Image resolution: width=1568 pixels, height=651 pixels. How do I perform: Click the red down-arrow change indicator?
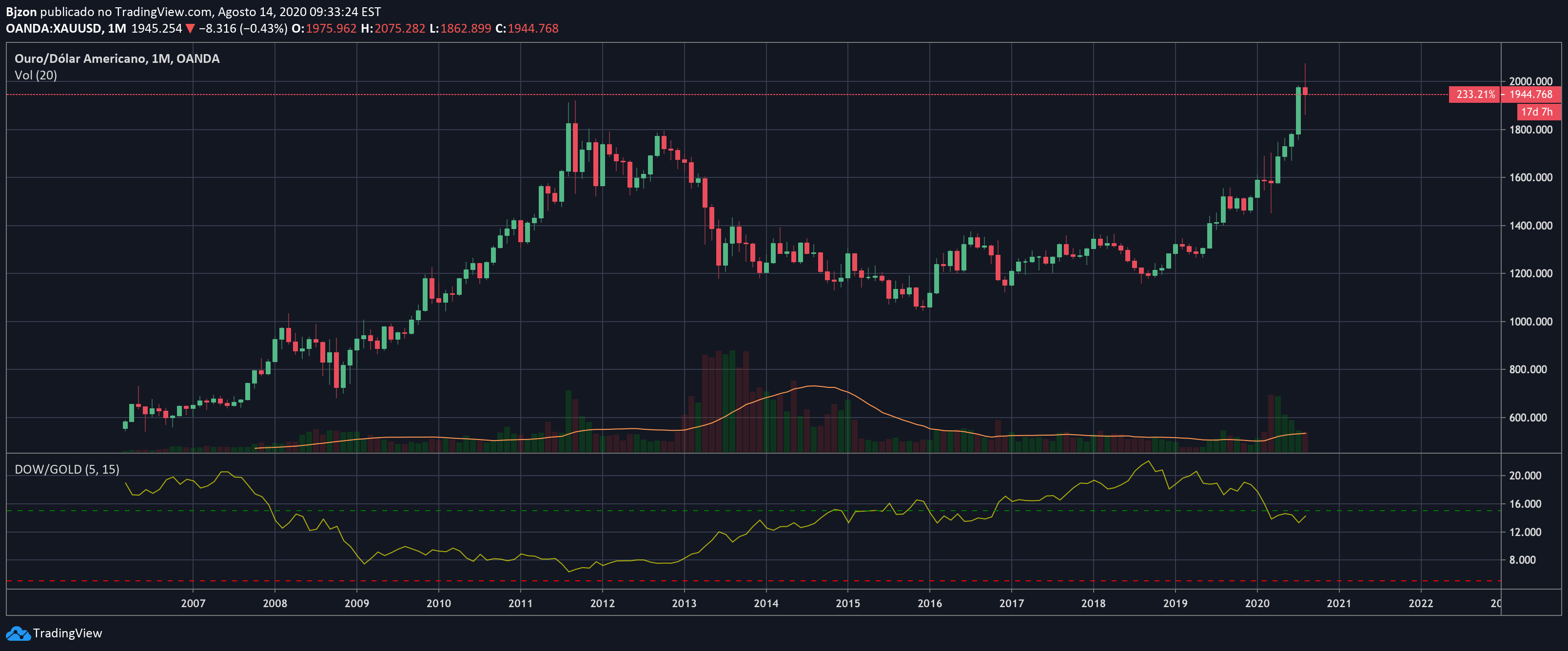(x=190, y=29)
